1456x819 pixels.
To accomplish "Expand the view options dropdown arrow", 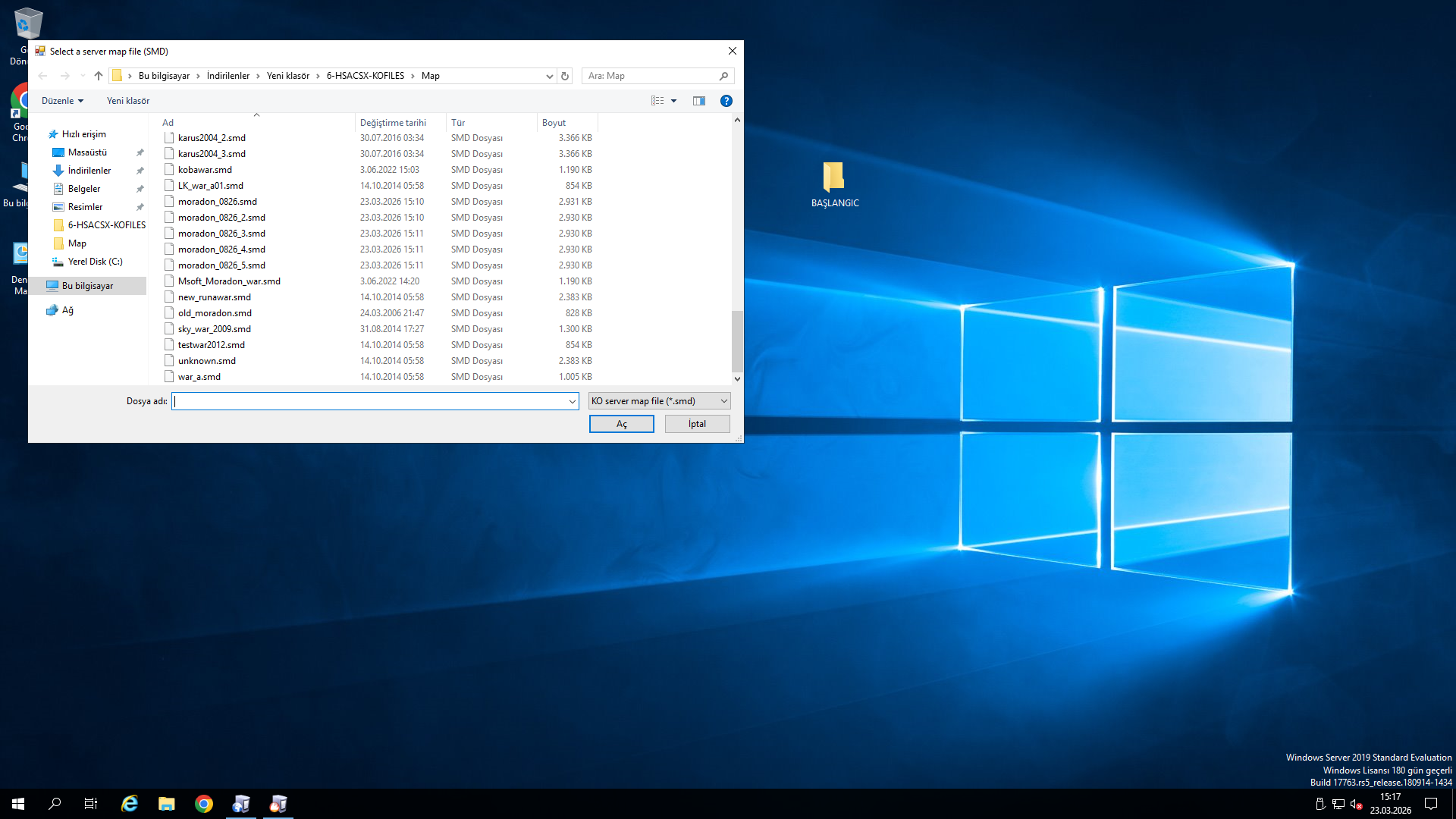I will click(x=673, y=101).
